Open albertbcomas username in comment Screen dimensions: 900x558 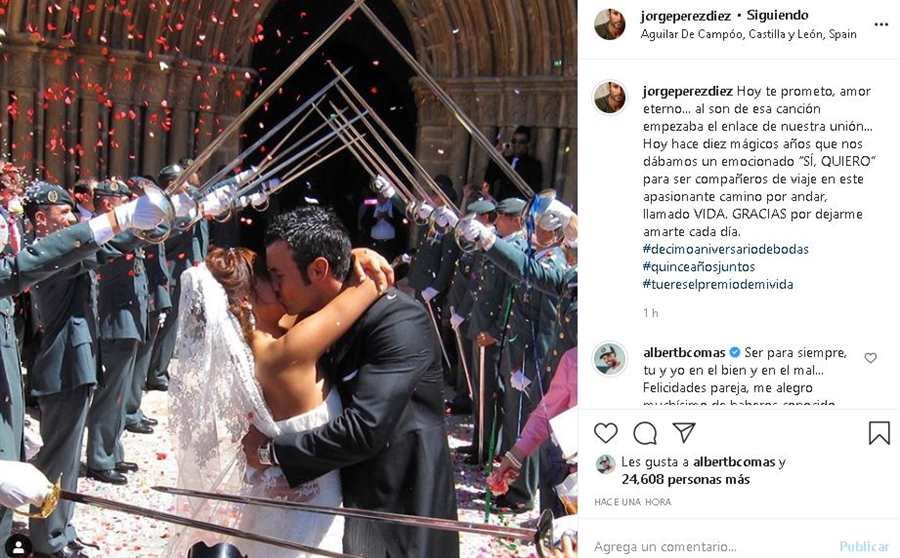pyautogui.click(x=684, y=352)
